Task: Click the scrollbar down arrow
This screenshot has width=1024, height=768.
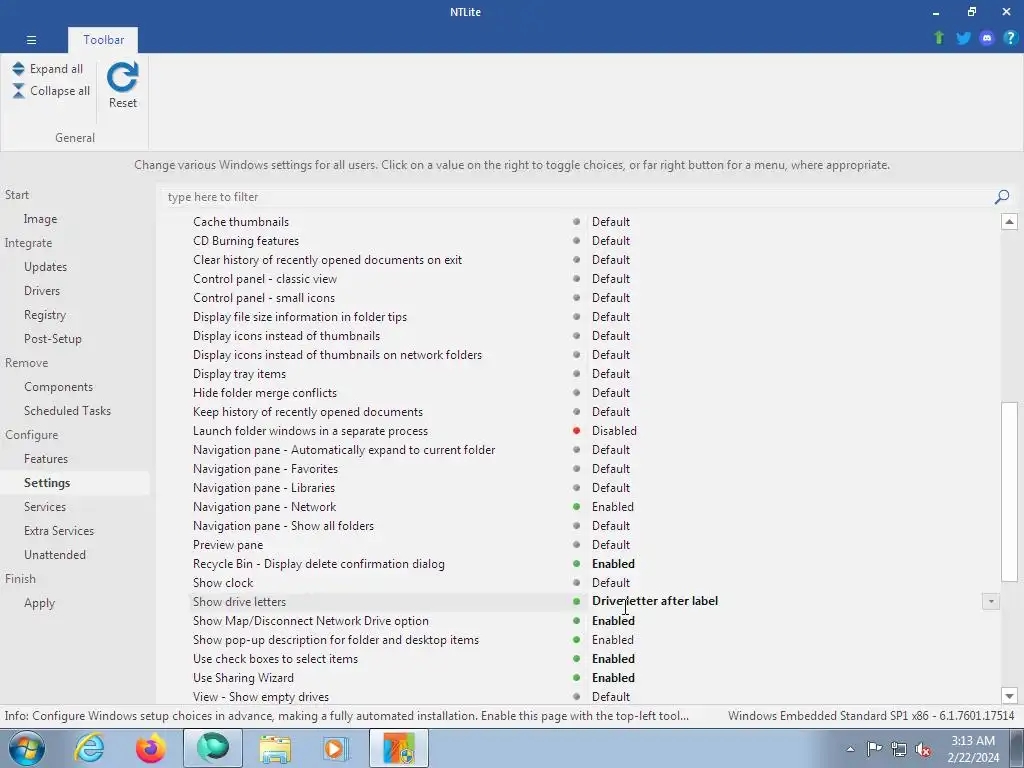Action: pyautogui.click(x=1009, y=696)
